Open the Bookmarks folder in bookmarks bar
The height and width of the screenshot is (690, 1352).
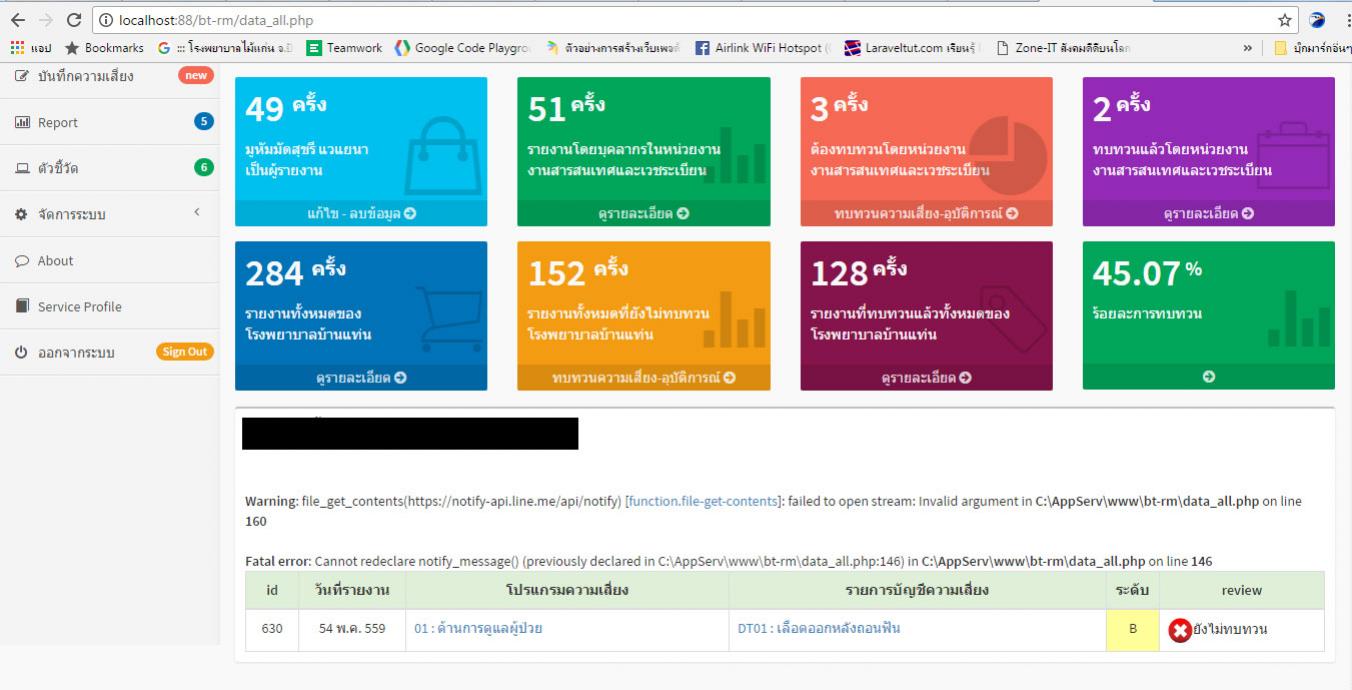[x=104, y=48]
